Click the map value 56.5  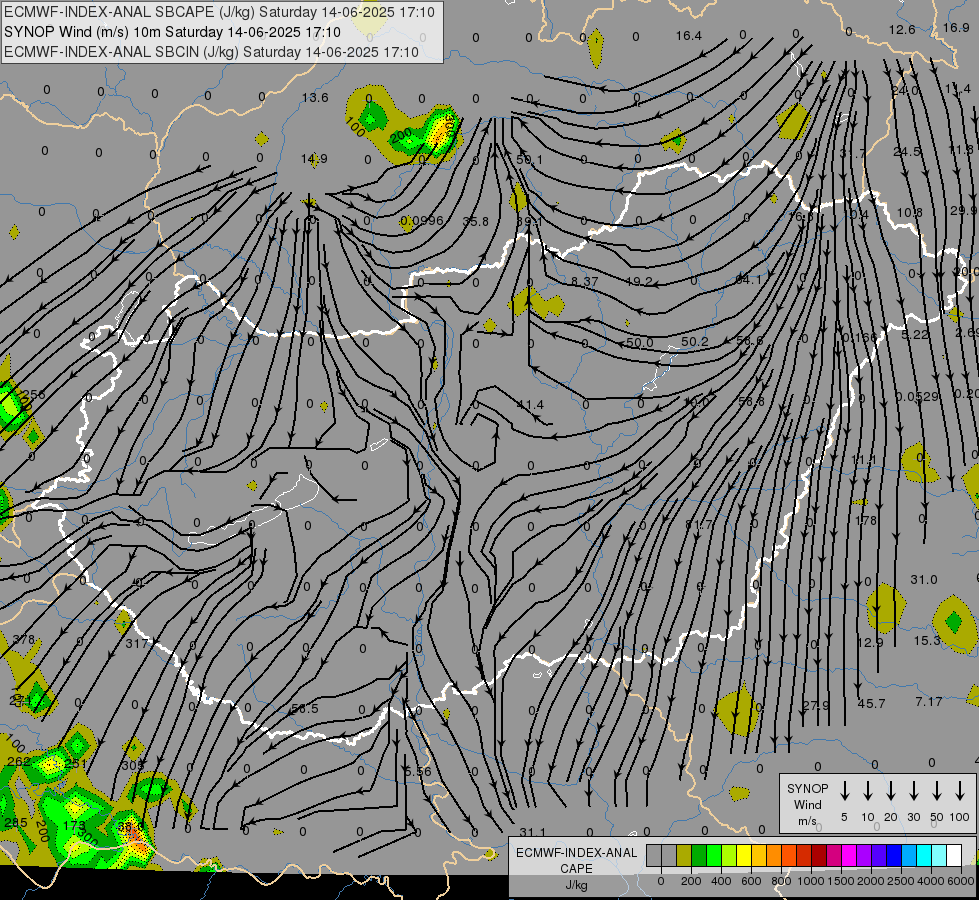(x=305, y=709)
